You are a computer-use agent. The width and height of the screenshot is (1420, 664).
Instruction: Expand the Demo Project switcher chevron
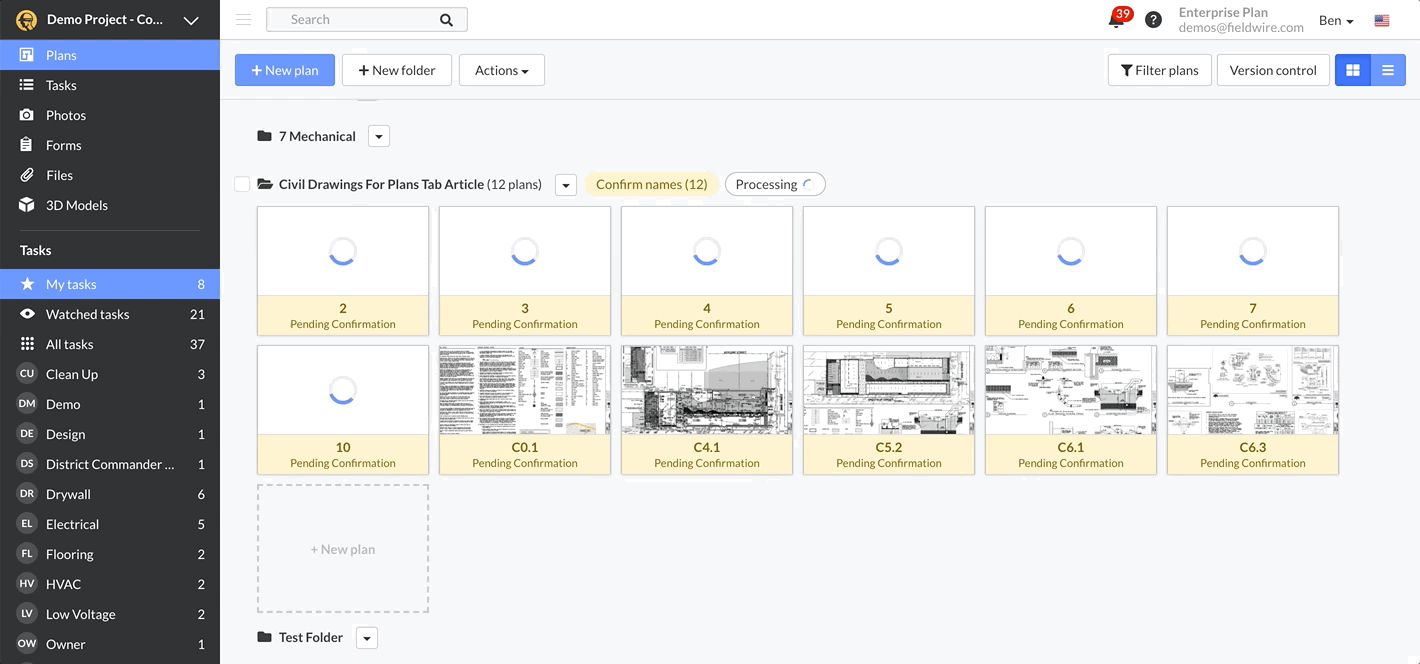(190, 19)
